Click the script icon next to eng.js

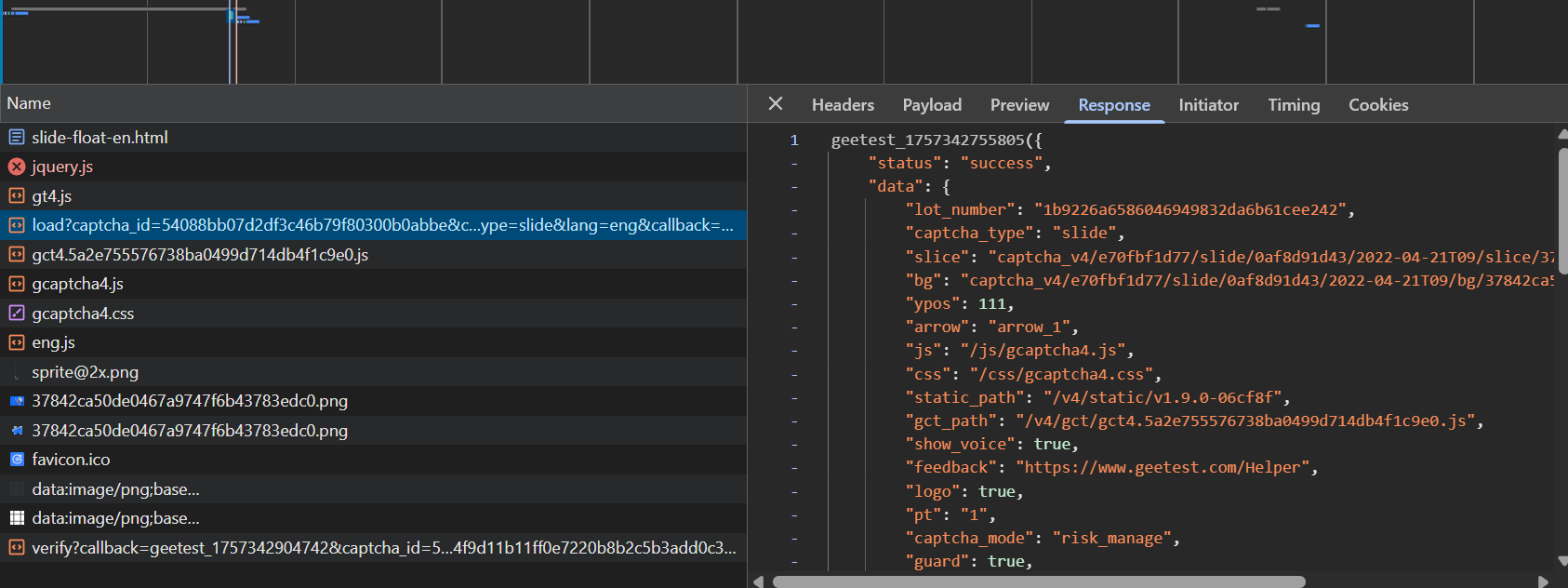[17, 342]
